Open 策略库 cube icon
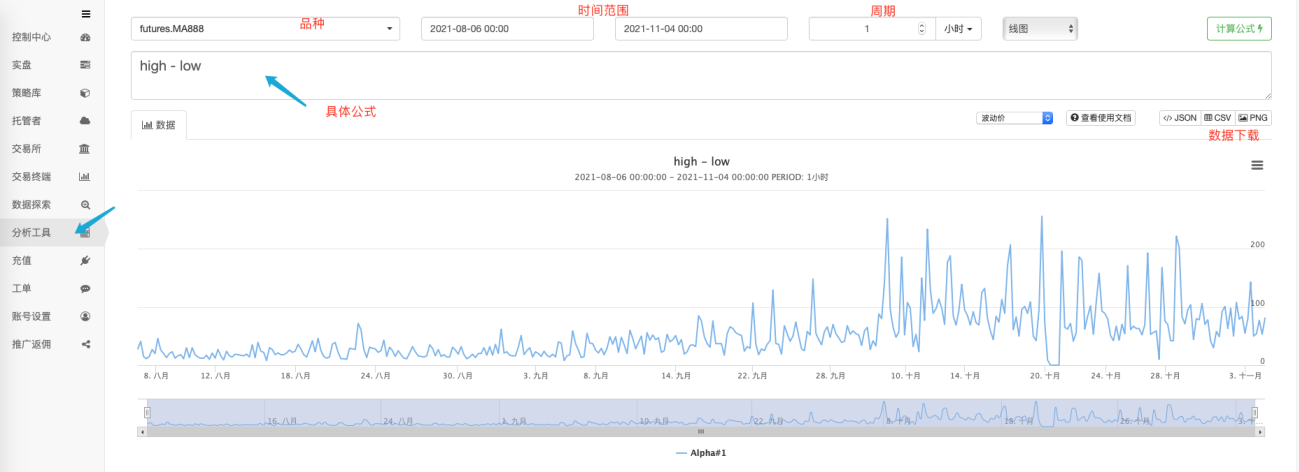This screenshot has height=472, width=1300. pyautogui.click(x=85, y=93)
